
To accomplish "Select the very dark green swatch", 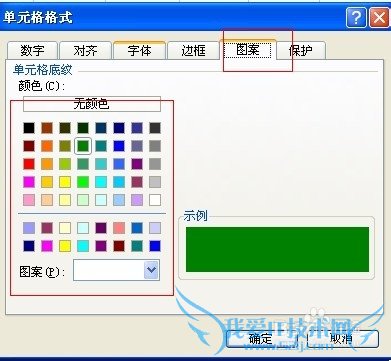I will [83, 128].
